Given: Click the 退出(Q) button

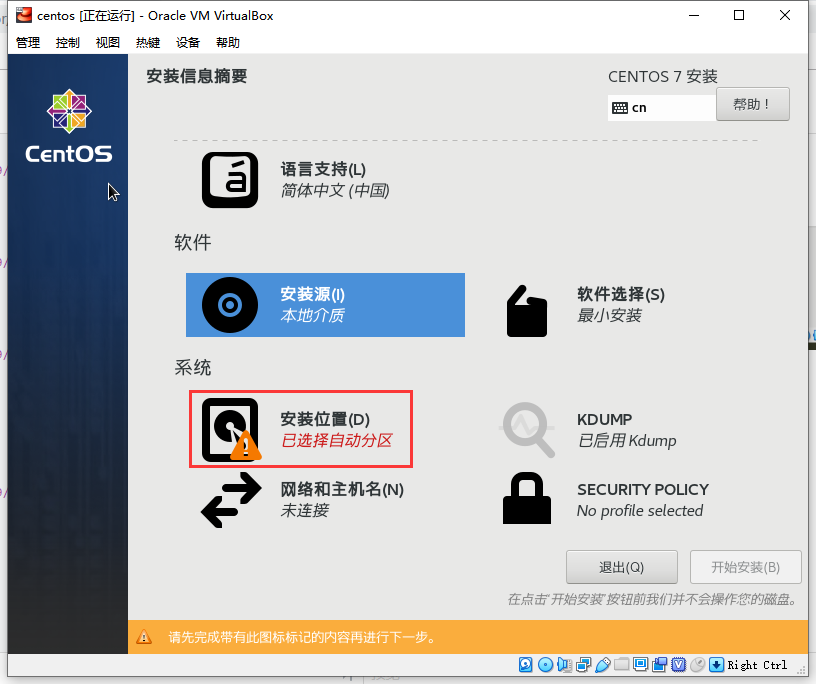Looking at the screenshot, I should coord(621,567).
